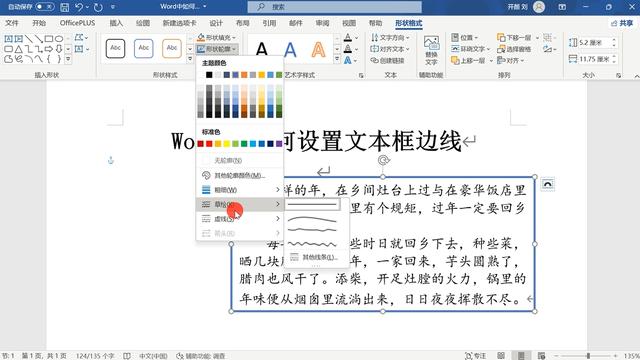
Task: Select the down block arrow shape
Action: pos(59,49)
